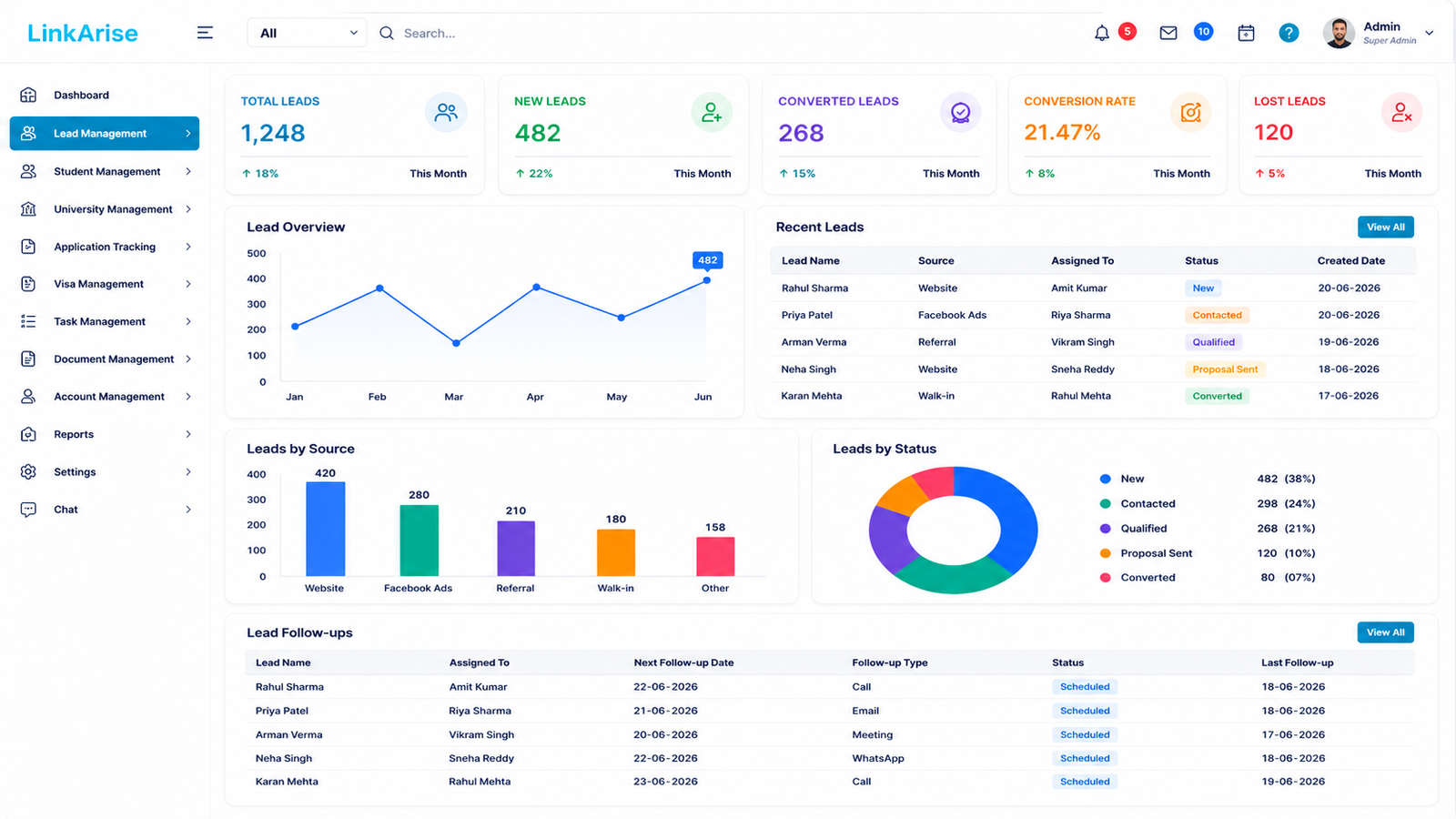
Task: Select Account Management menu label
Action: [x=109, y=397]
